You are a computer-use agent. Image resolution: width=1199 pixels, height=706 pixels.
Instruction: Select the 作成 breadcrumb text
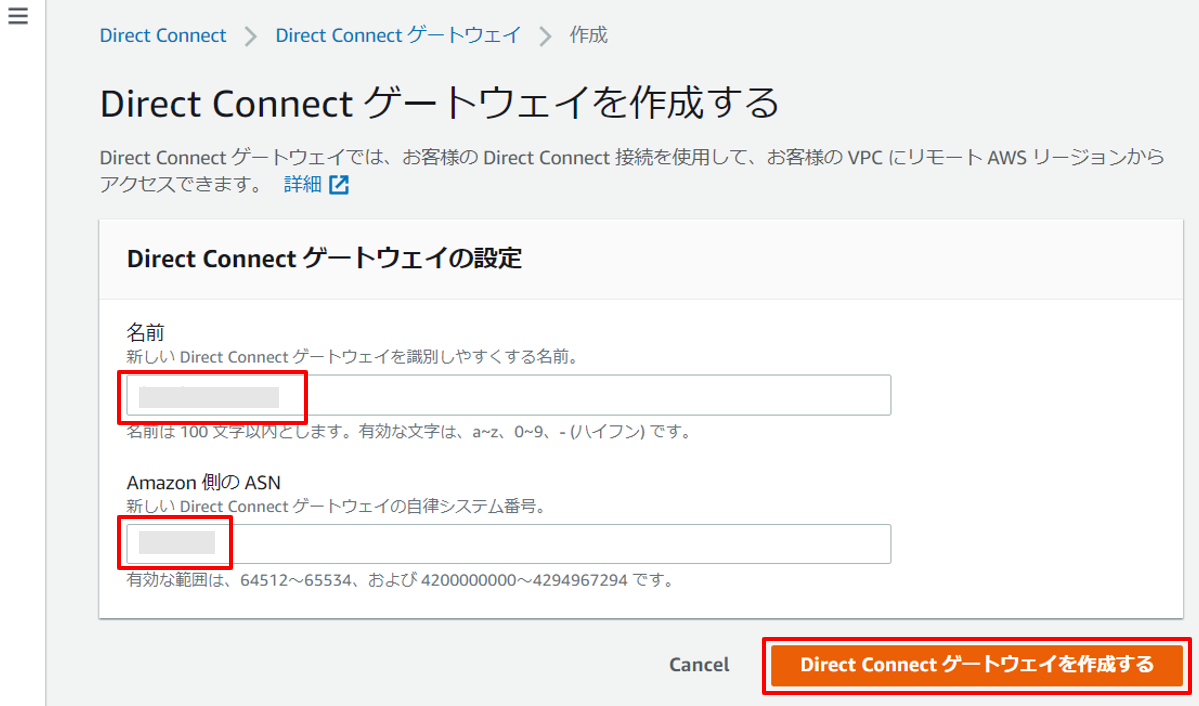[589, 35]
